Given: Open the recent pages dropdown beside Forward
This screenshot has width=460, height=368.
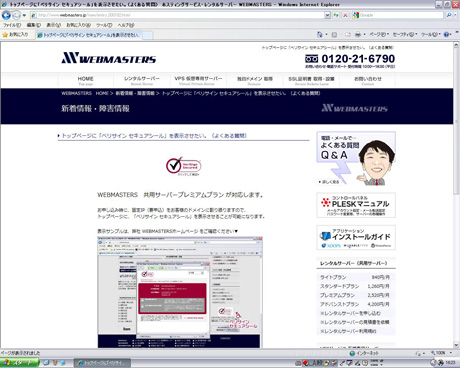Looking at the screenshot, I should (x=24, y=15).
